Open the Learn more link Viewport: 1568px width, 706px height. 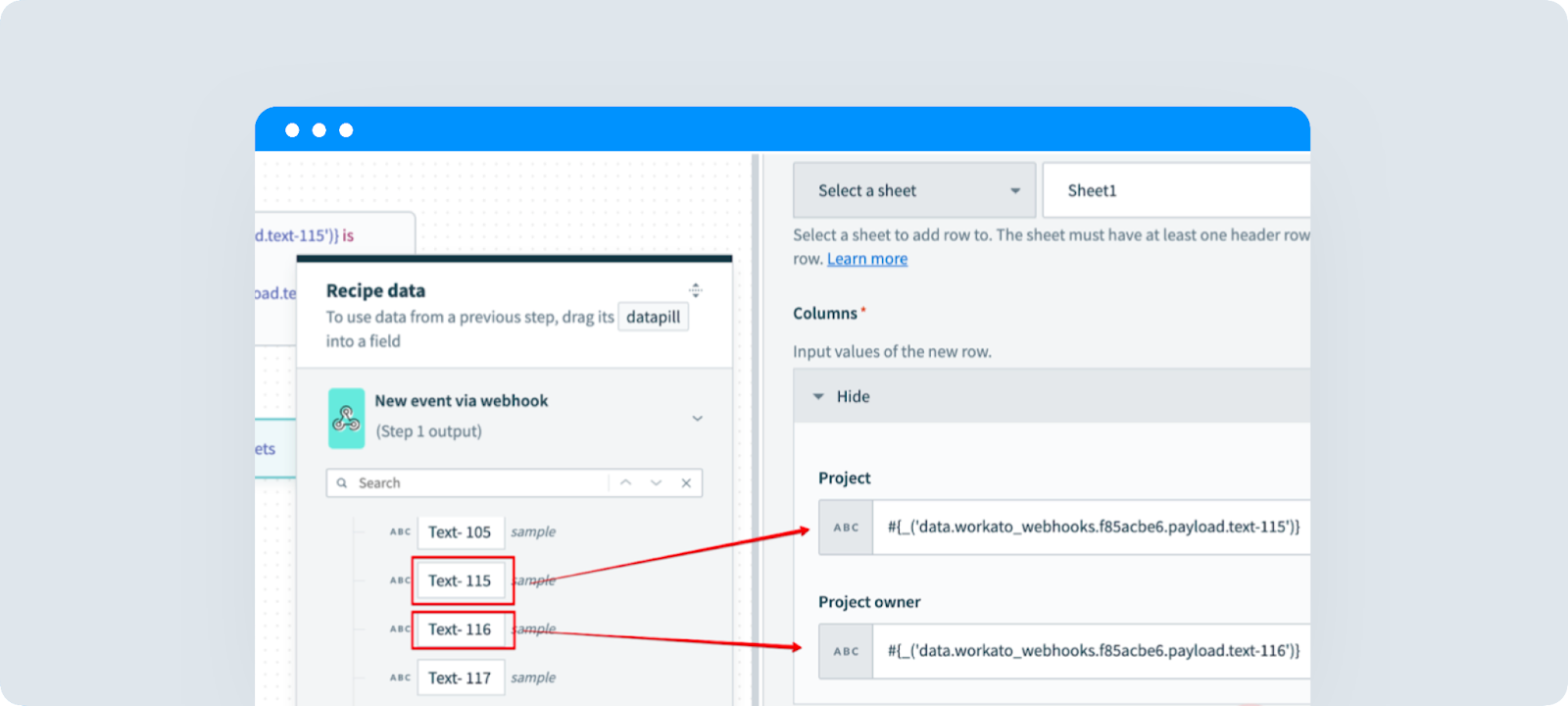tap(867, 259)
